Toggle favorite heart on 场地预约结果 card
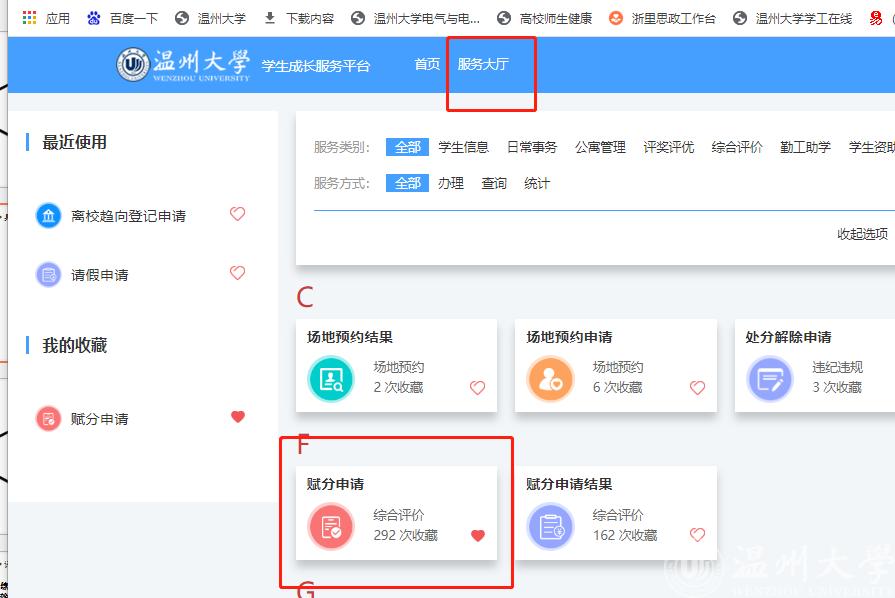This screenshot has height=598, width=895. pos(477,388)
